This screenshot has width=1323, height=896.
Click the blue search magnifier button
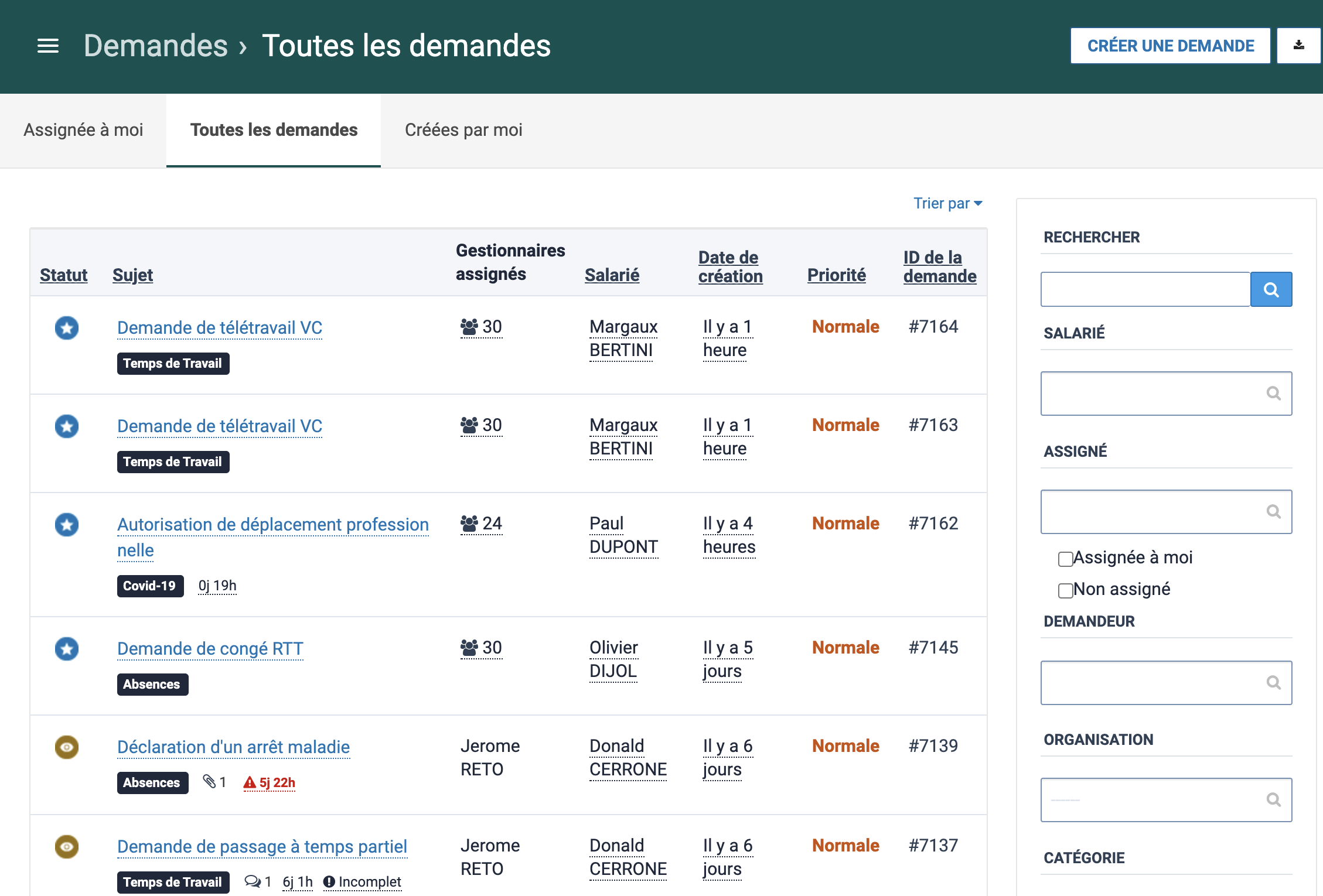click(1271, 289)
